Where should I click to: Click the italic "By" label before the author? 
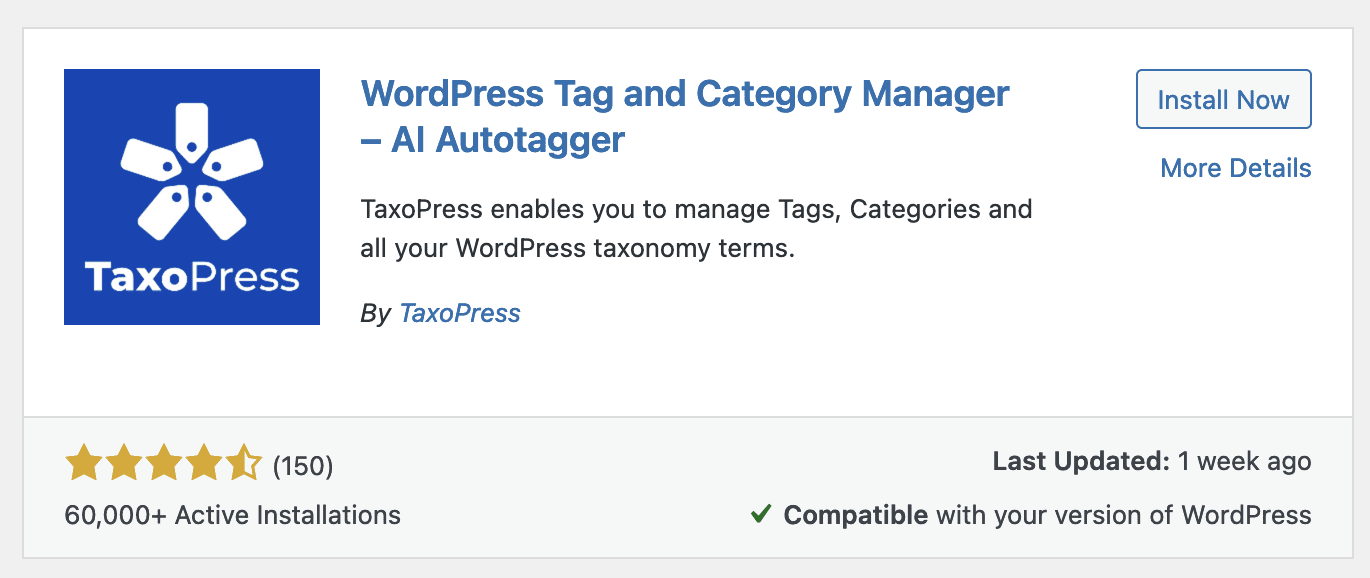click(375, 313)
